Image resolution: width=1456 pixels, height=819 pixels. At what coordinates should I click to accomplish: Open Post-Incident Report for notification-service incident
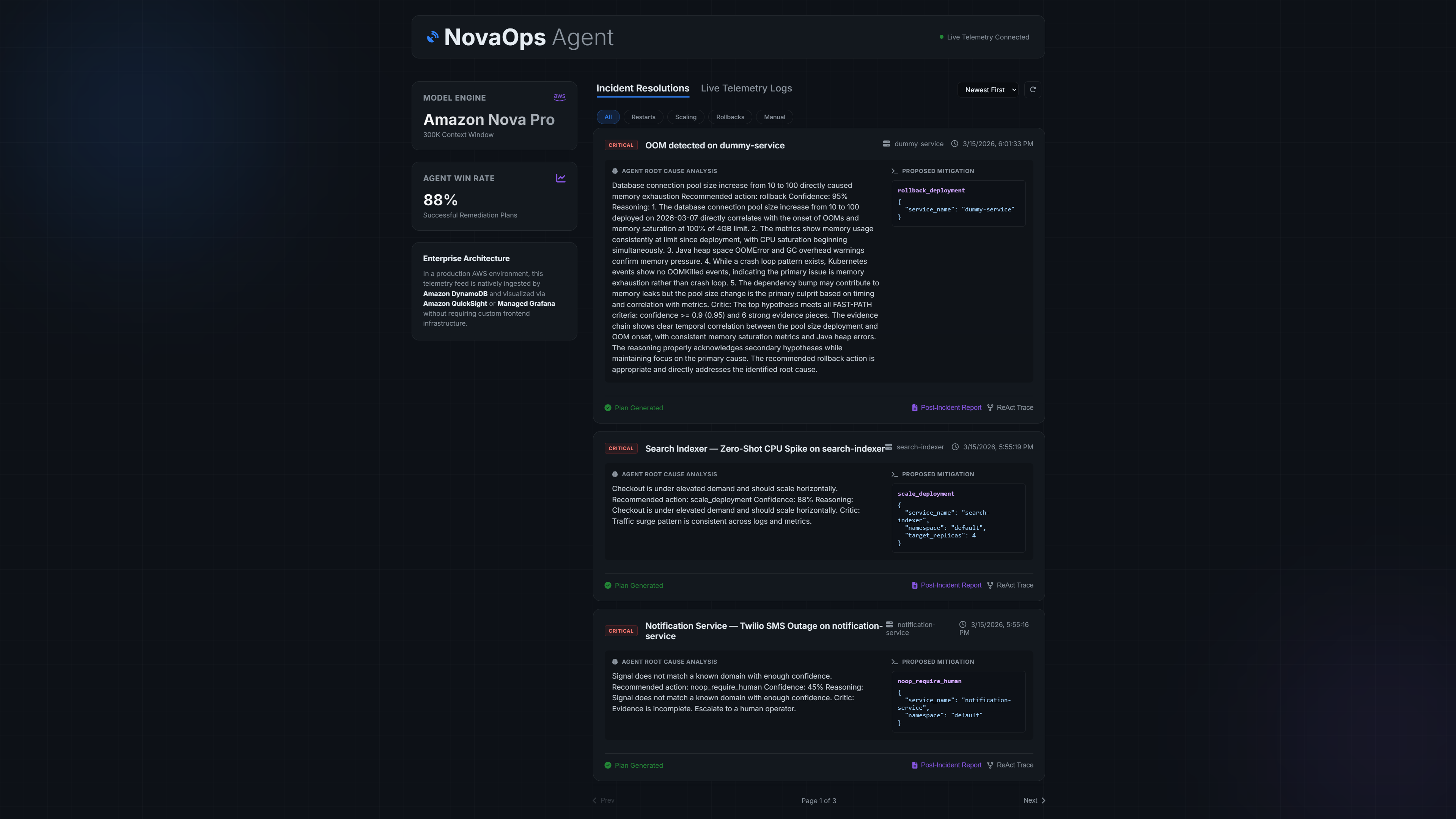point(951,765)
